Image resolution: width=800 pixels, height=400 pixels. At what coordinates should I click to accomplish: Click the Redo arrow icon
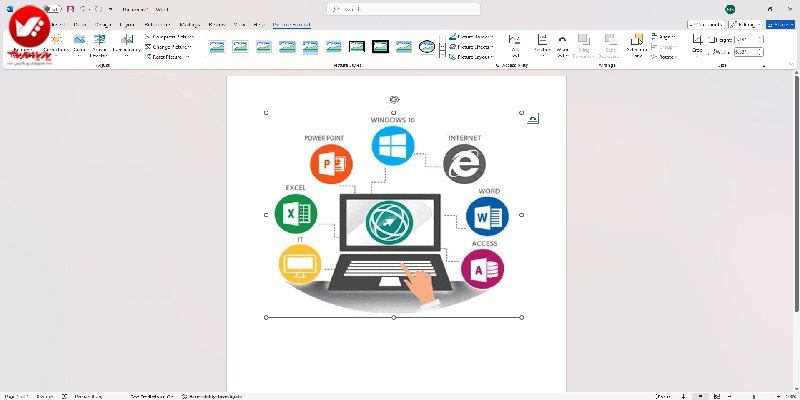click(98, 9)
